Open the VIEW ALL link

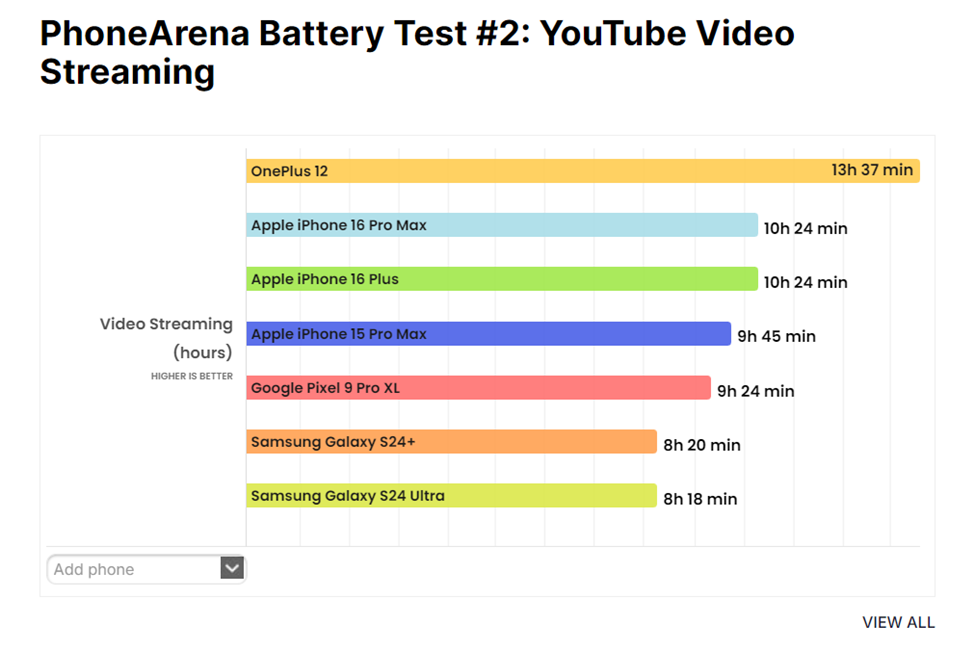(x=898, y=622)
